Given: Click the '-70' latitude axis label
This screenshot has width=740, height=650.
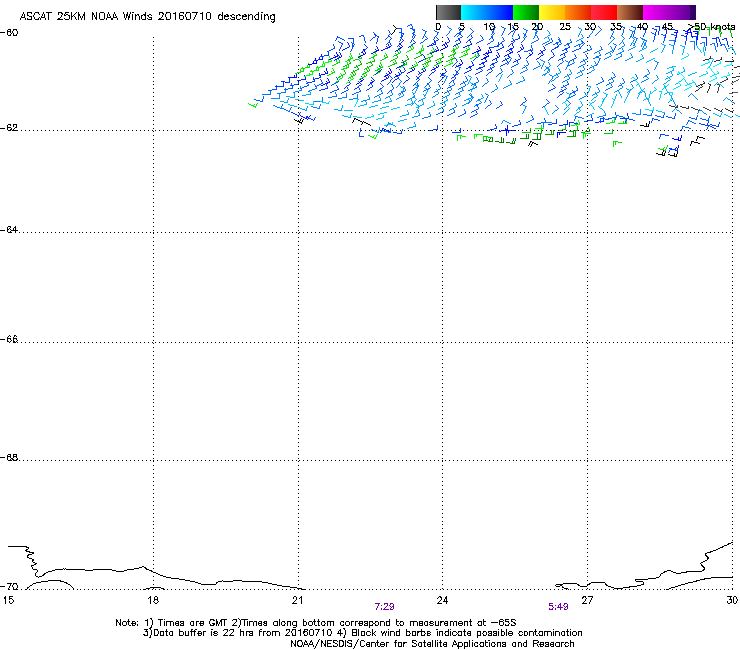Looking at the screenshot, I should [9, 587].
